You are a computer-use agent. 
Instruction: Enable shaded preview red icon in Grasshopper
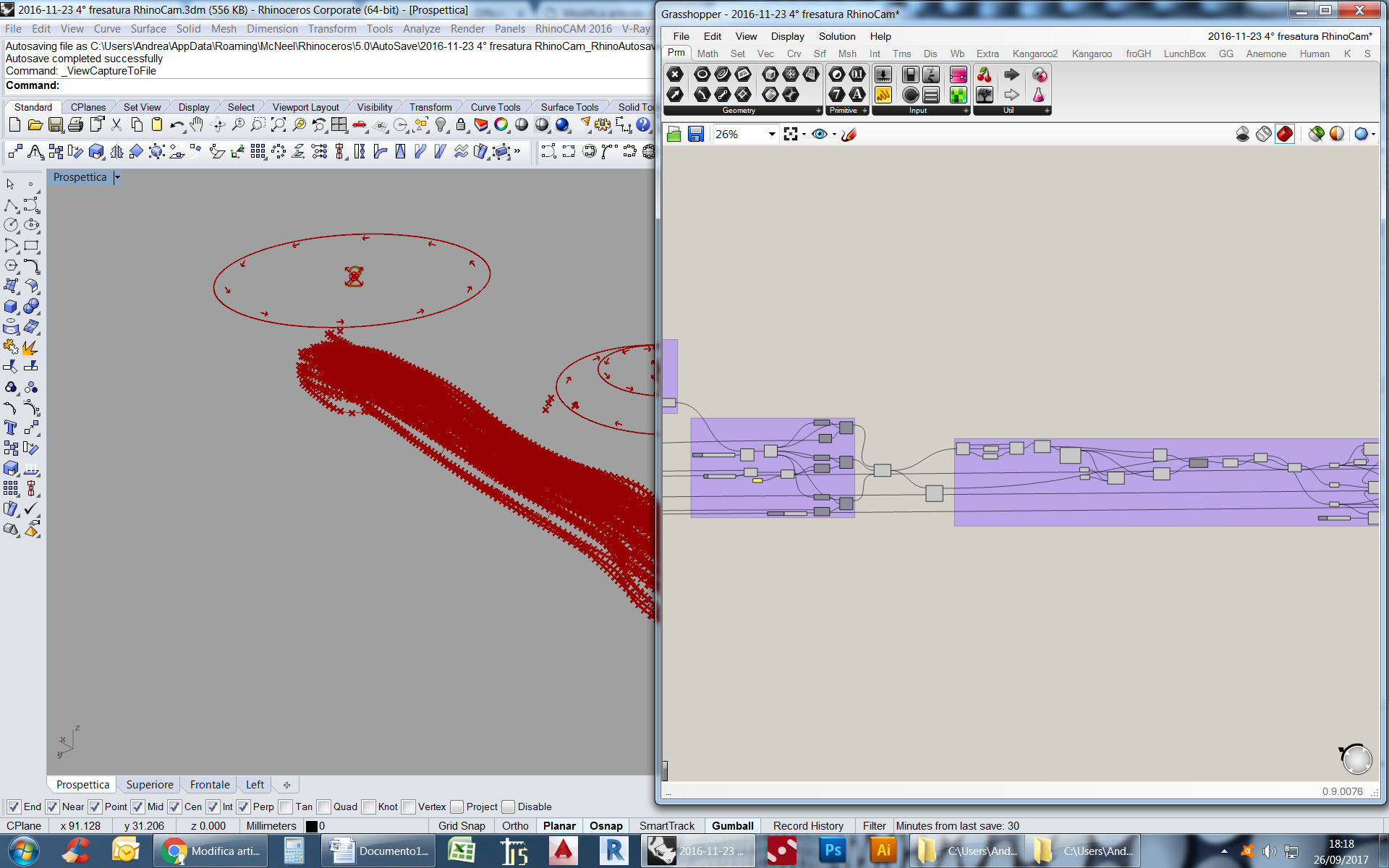pos(1285,134)
